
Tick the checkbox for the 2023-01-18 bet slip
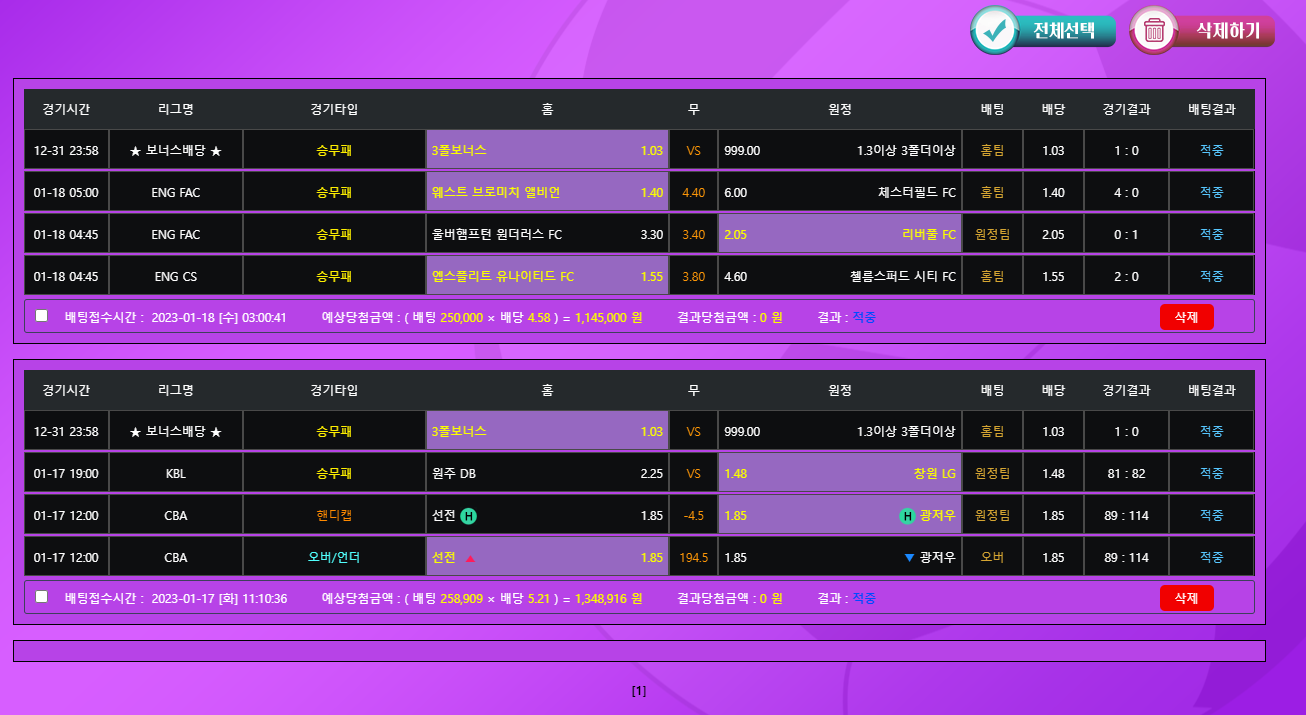pyautogui.click(x=42, y=316)
